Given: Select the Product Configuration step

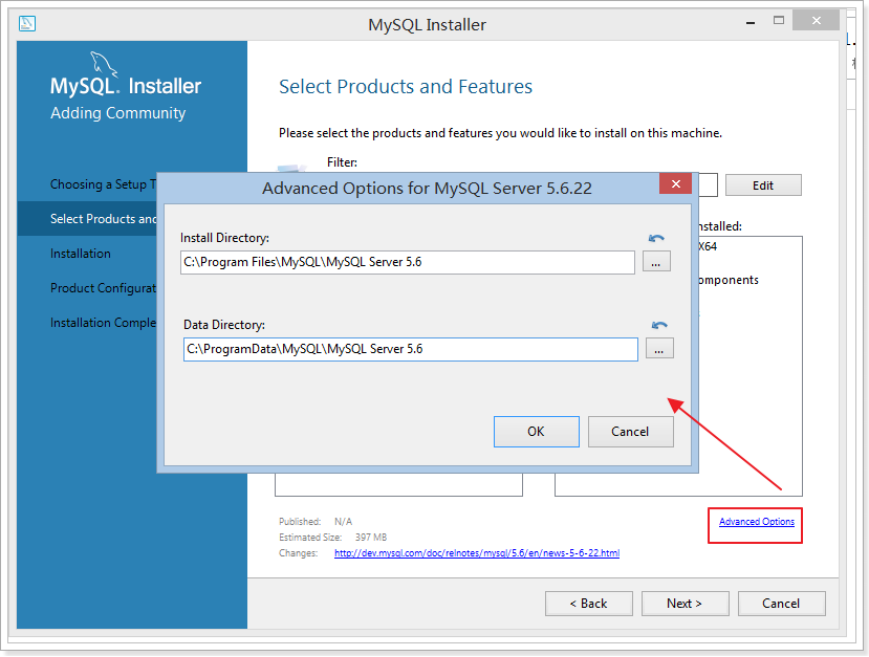Looking at the screenshot, I should pyautogui.click(x=103, y=288).
